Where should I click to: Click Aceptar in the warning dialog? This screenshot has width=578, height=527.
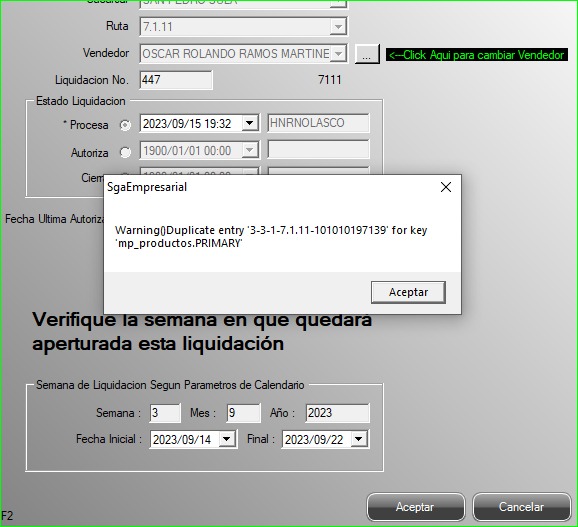click(x=408, y=292)
